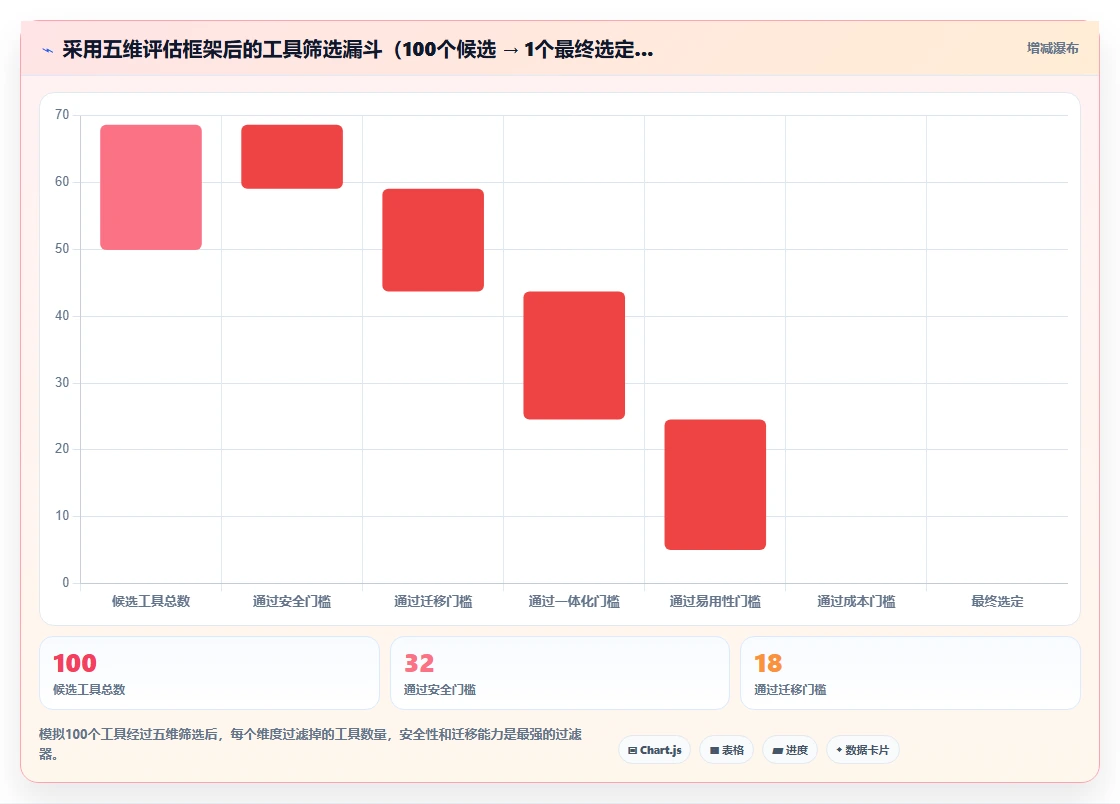Click the y-axis value 40

[x=62, y=315]
